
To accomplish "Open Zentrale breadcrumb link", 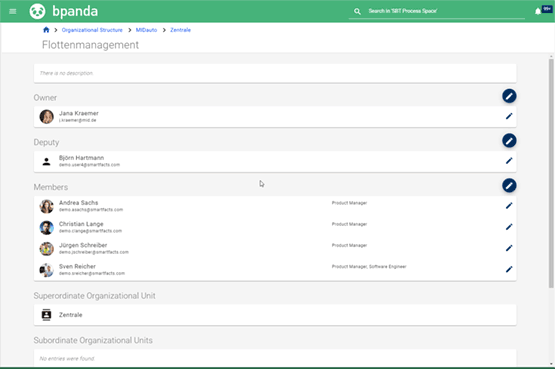I will (x=181, y=30).
